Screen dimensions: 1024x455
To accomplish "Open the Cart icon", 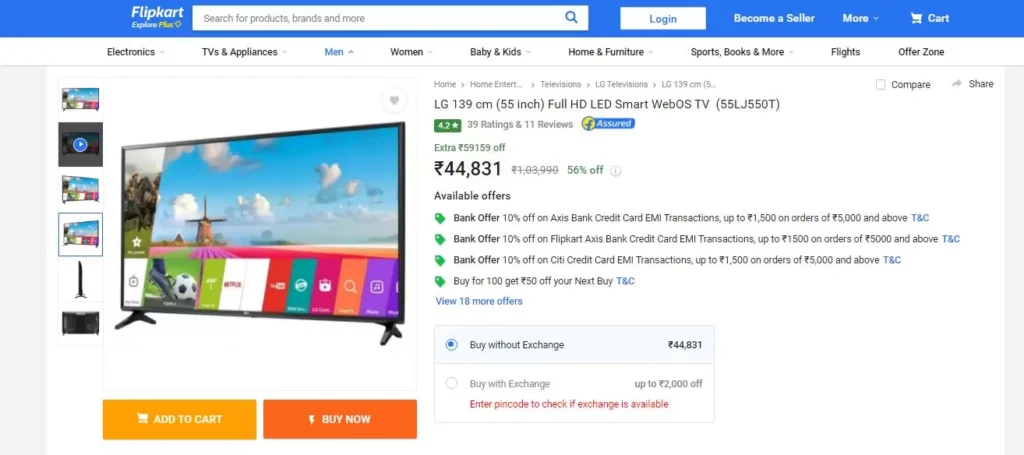I will click(916, 18).
